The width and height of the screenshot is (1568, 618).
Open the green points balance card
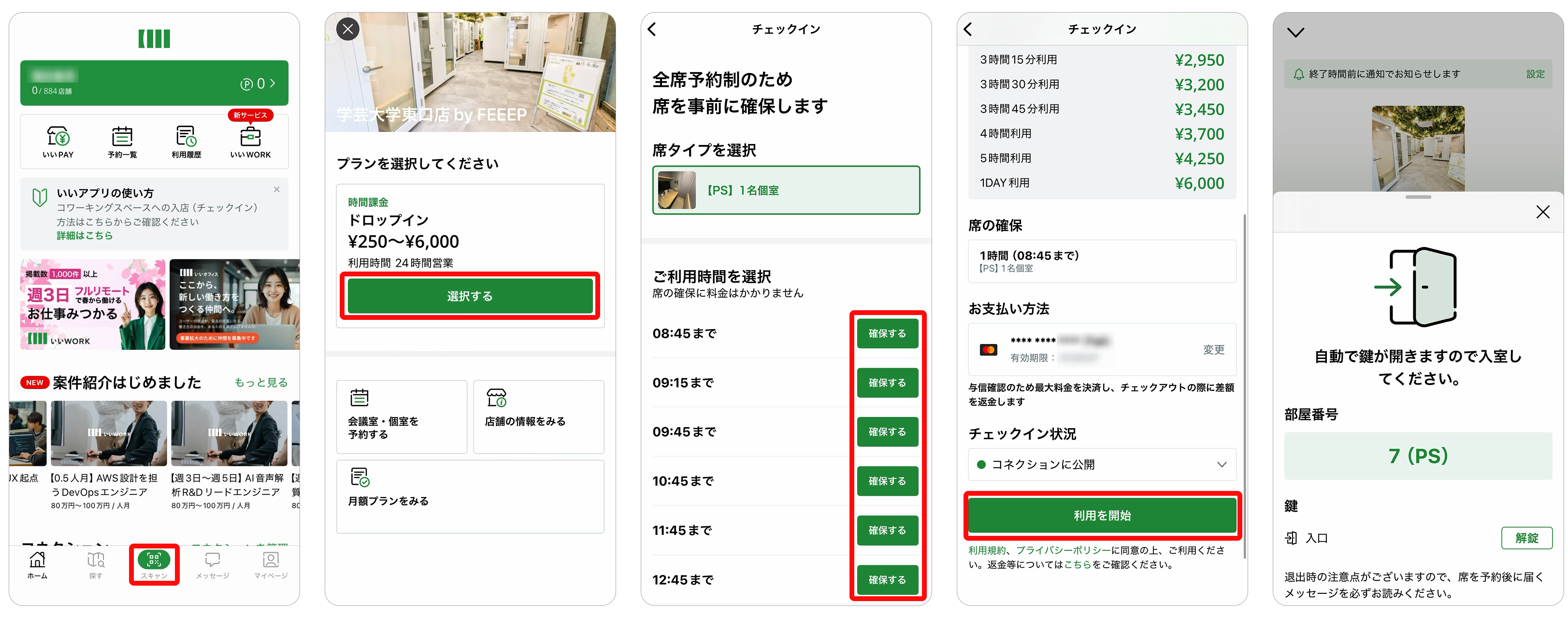(154, 83)
